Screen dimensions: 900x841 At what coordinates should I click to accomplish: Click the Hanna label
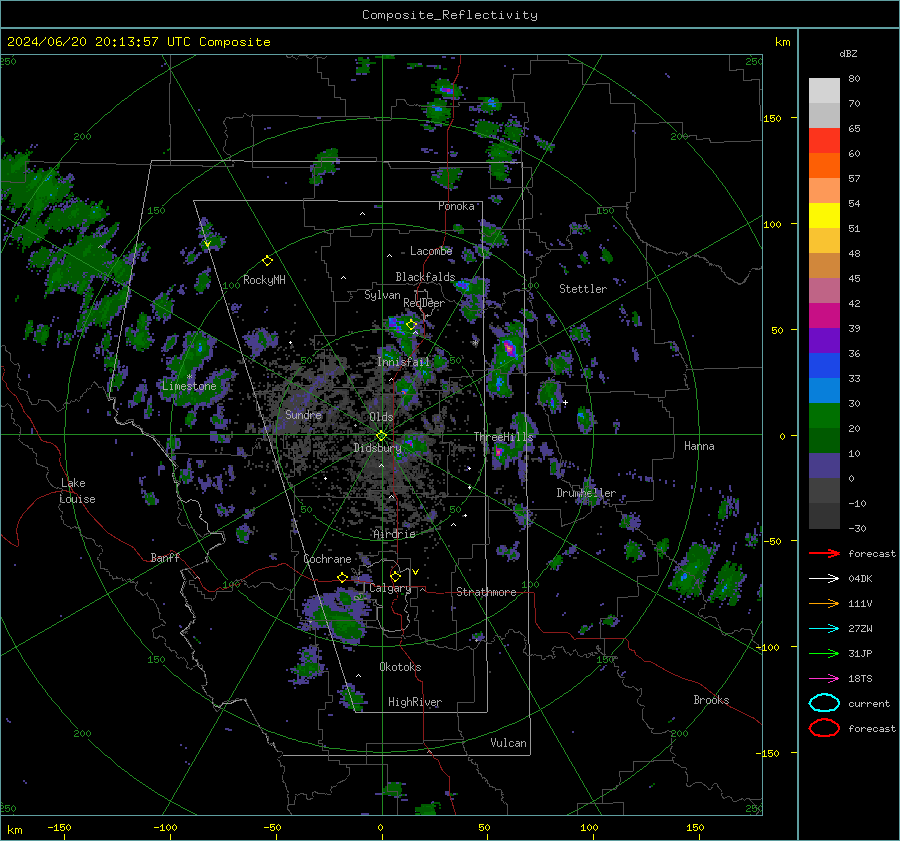(699, 446)
